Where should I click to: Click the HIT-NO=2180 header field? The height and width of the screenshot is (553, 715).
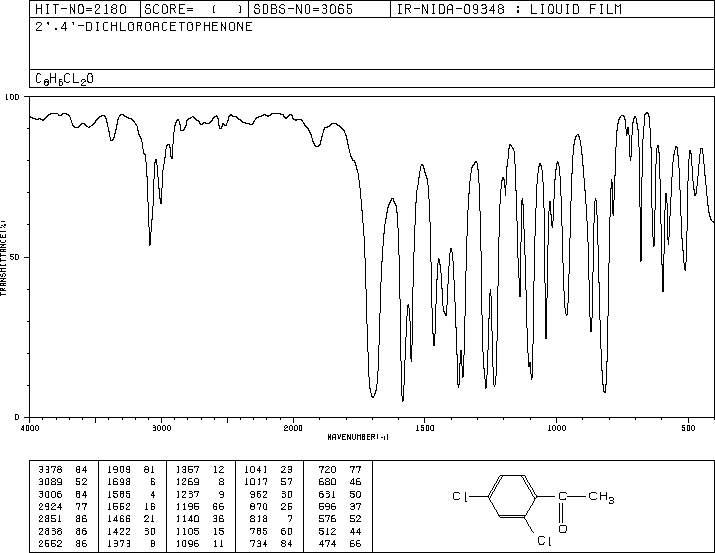click(81, 9)
